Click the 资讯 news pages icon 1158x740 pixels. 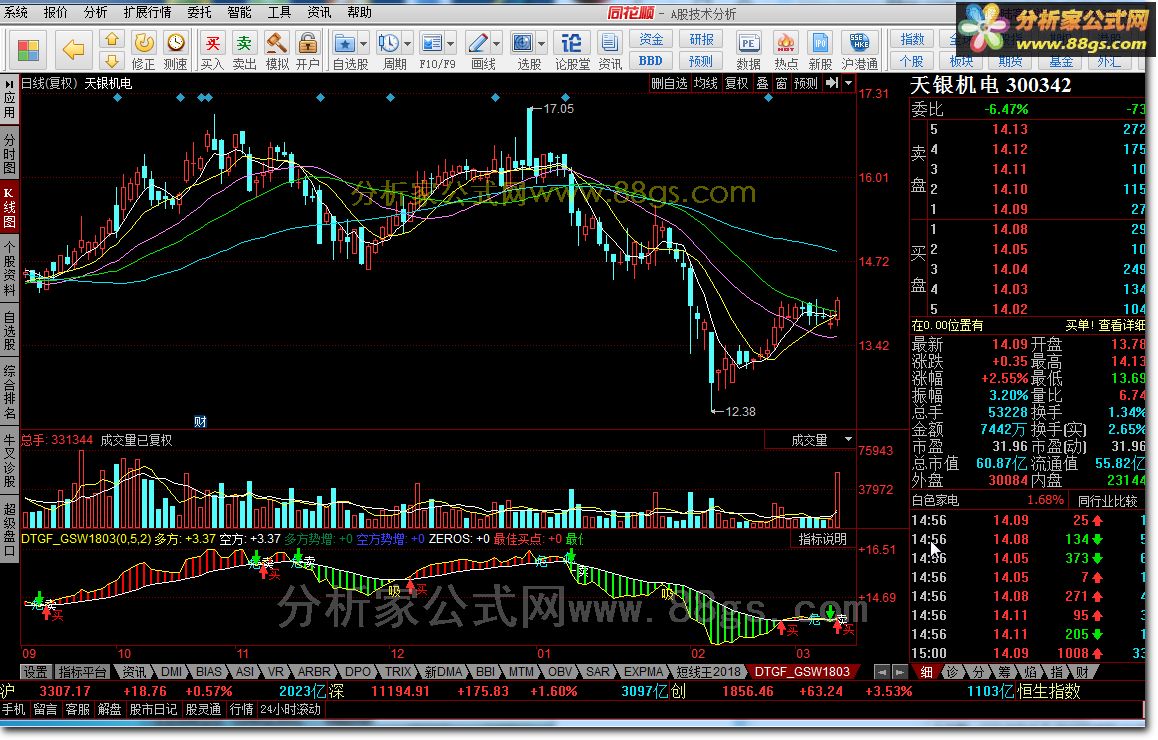click(610, 43)
